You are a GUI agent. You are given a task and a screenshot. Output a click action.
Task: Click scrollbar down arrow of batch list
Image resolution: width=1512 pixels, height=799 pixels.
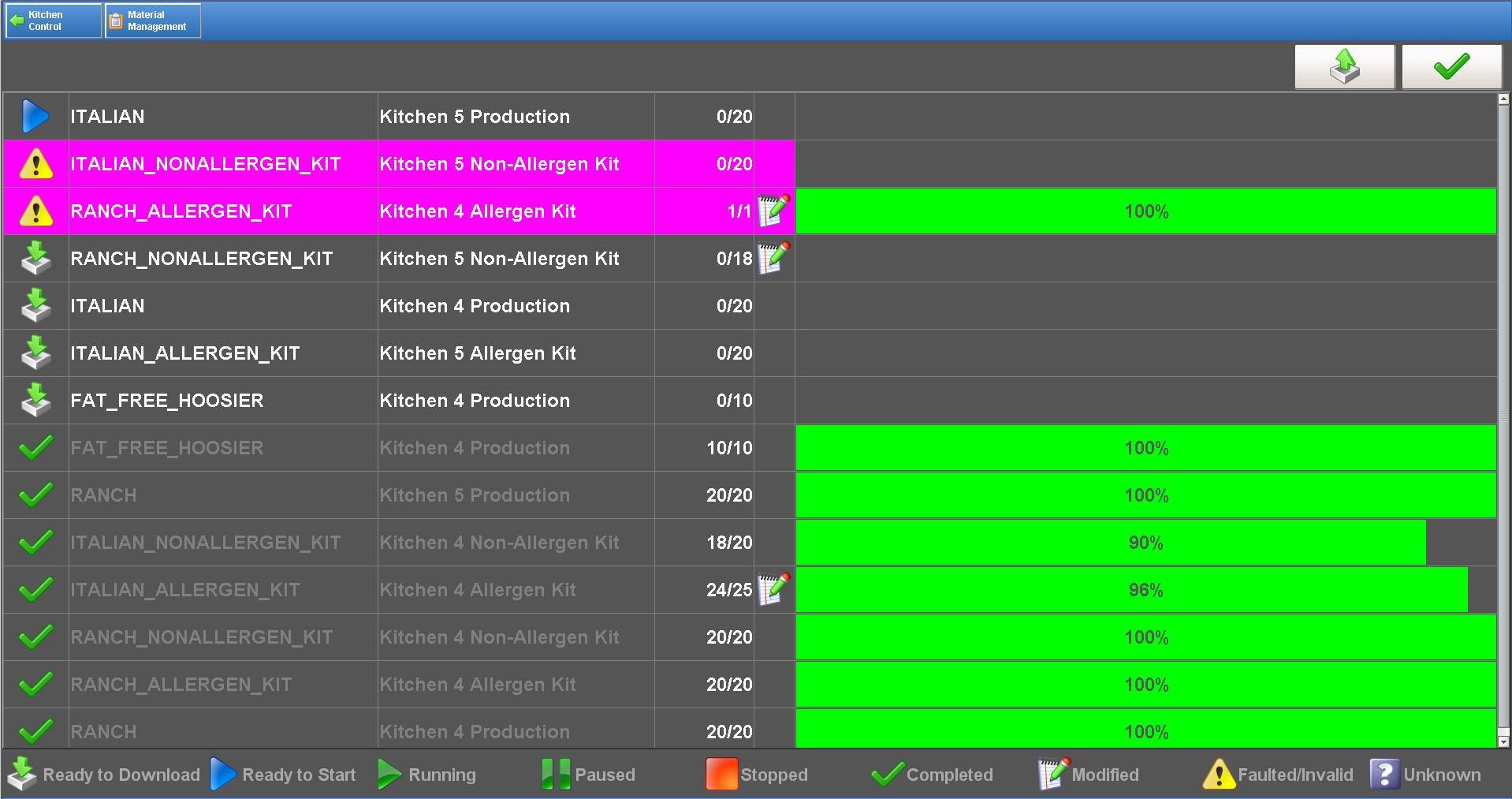point(1503,741)
